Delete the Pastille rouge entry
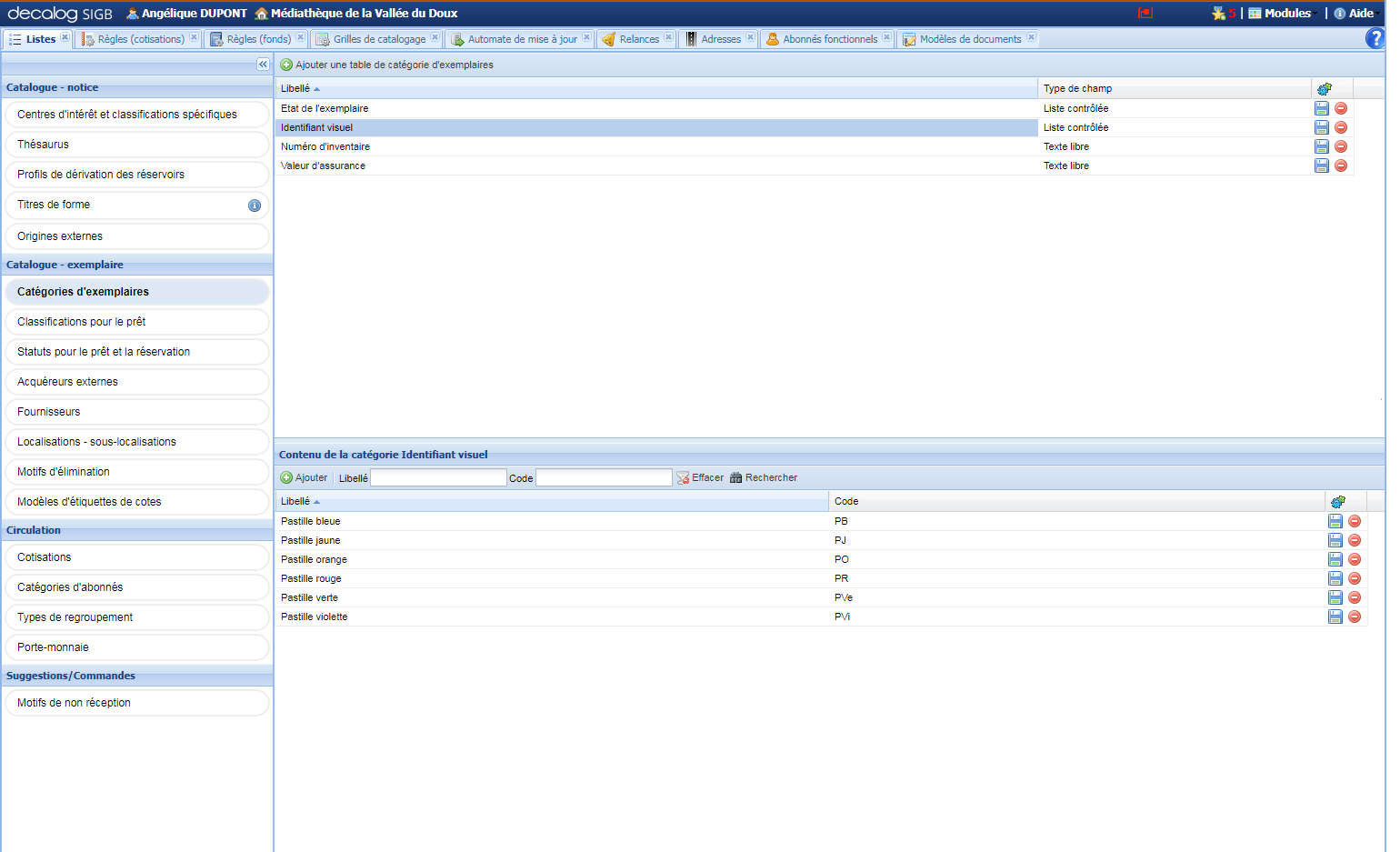The width and height of the screenshot is (1400, 852). [1355, 578]
